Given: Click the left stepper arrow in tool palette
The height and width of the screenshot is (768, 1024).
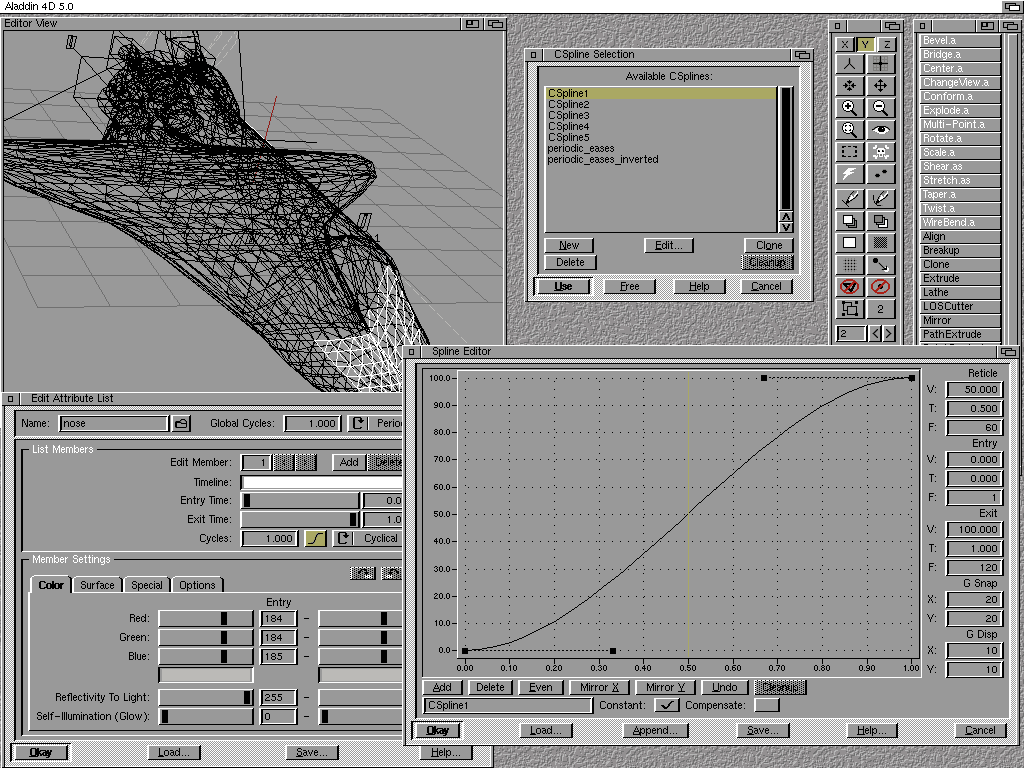Looking at the screenshot, I should 876,334.
